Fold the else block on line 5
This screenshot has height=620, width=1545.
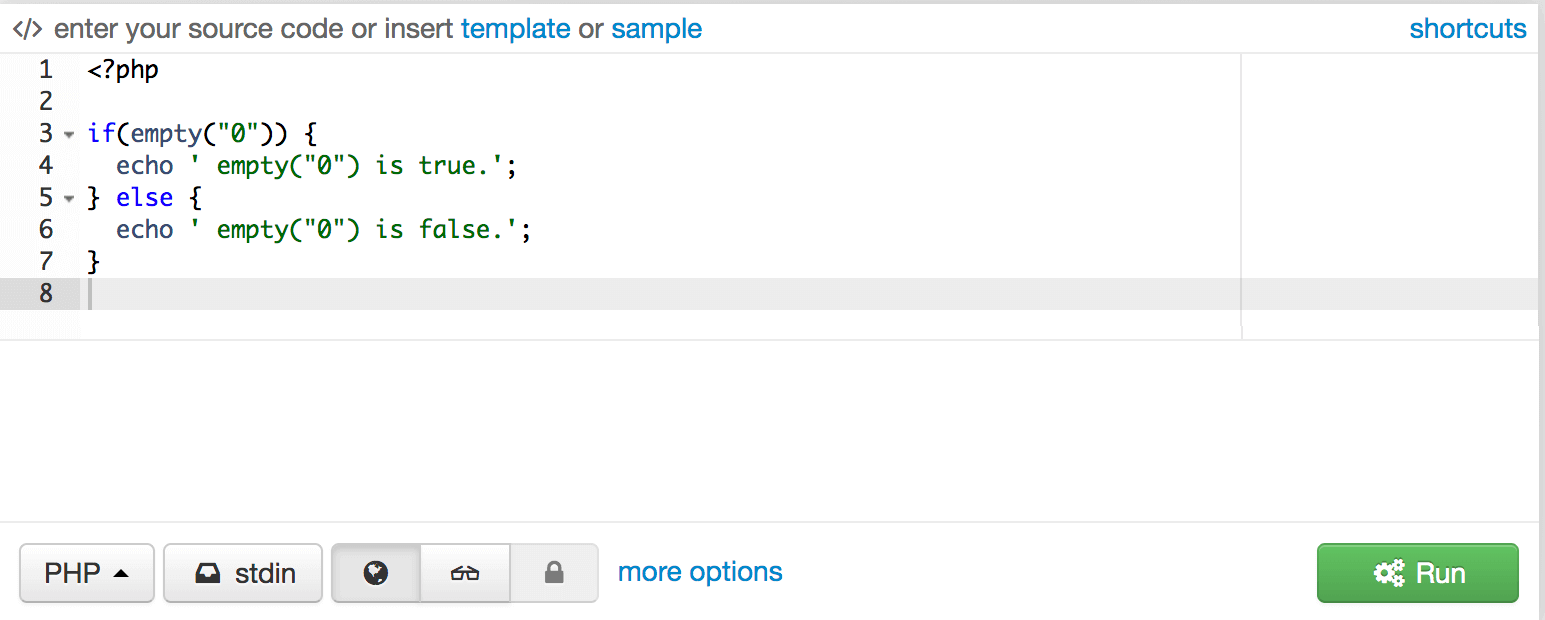pos(69,198)
